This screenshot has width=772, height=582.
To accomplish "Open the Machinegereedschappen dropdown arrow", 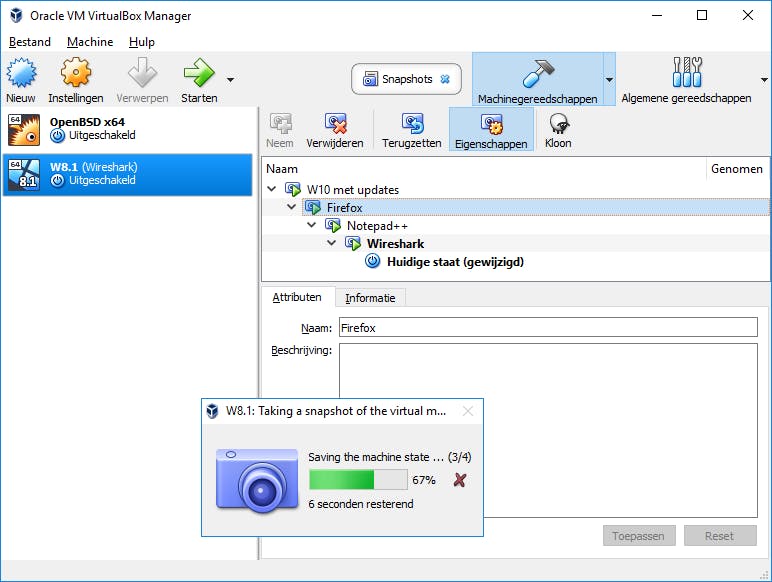I will (x=609, y=79).
